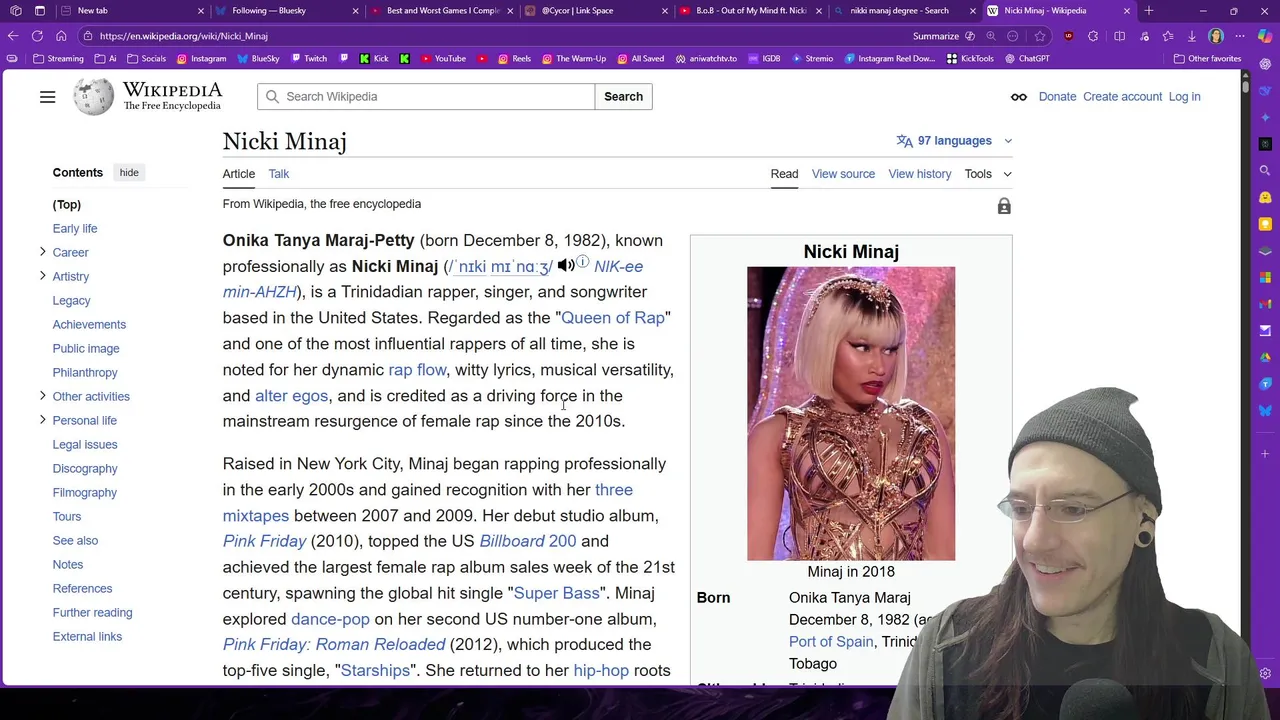Click the Donate link
Image resolution: width=1280 pixels, height=720 pixels.
[x=1057, y=97]
